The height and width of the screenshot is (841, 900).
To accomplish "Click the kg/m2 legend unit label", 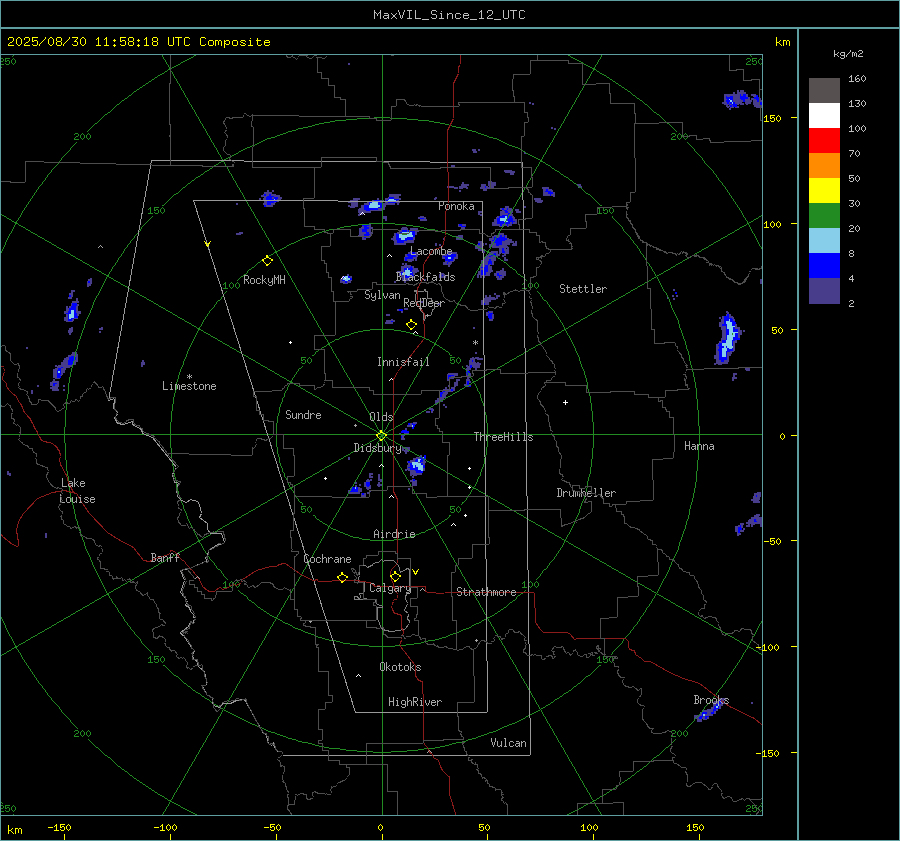I will pyautogui.click(x=848, y=54).
